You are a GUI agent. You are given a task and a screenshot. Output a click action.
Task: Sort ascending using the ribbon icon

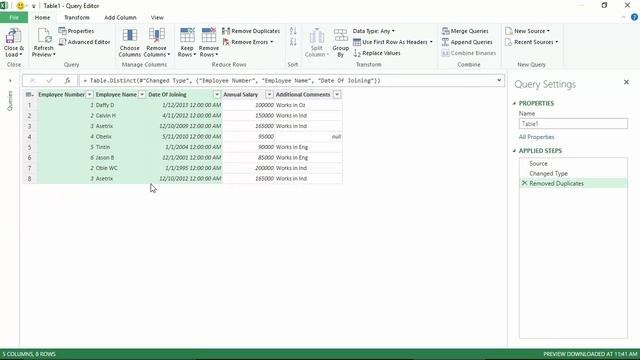pyautogui.click(x=293, y=31)
